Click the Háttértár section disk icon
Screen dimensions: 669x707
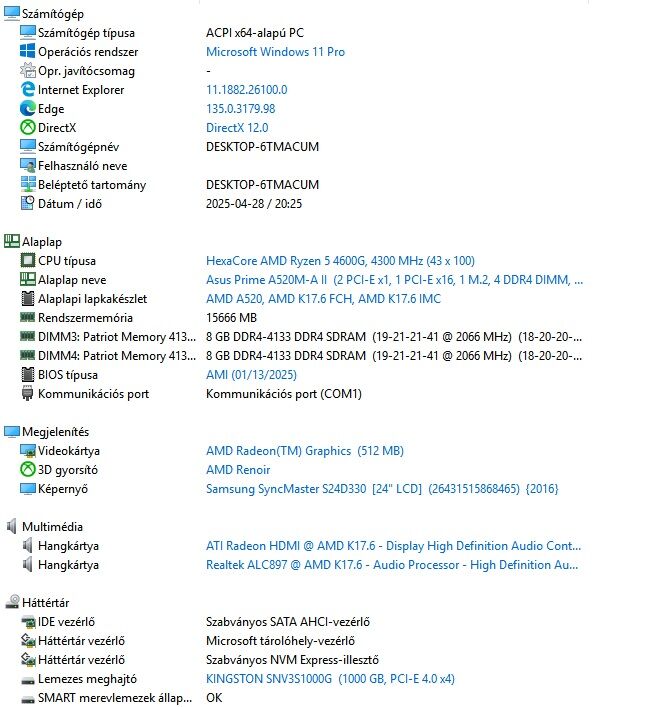click(x=12, y=602)
